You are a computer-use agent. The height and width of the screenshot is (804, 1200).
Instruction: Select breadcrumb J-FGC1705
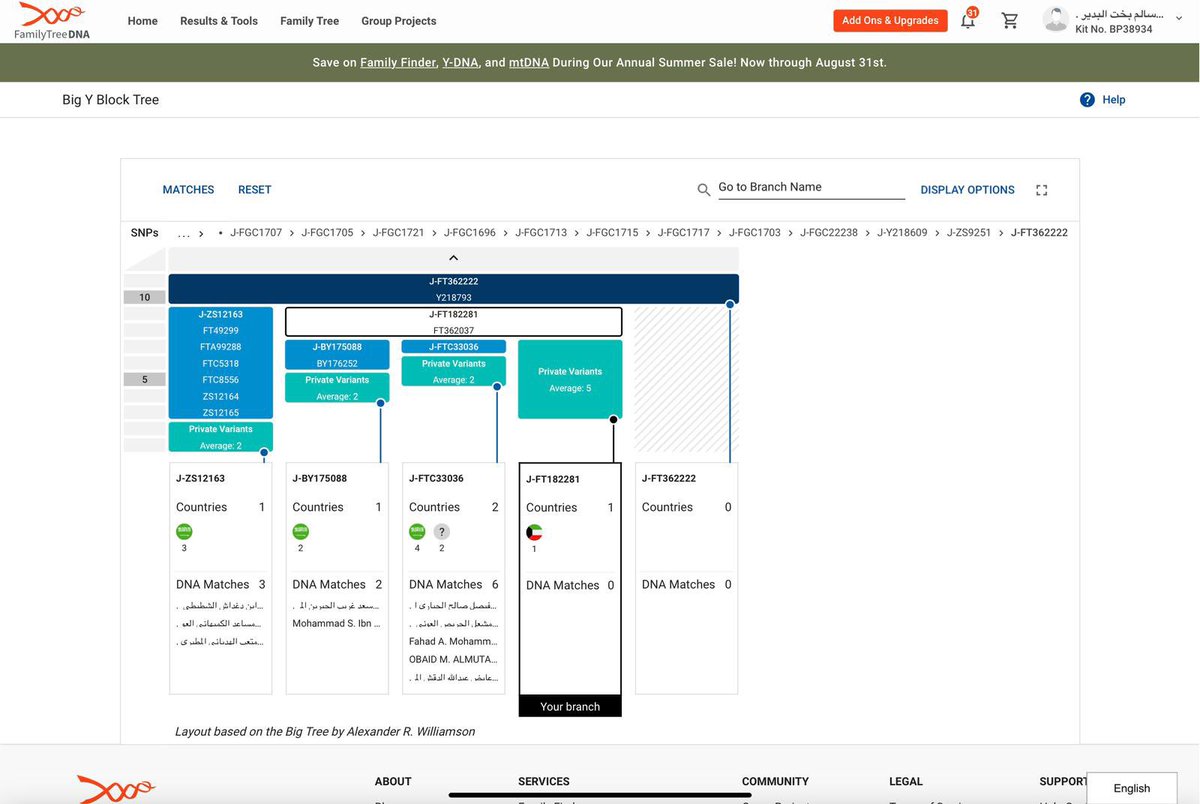tap(327, 233)
